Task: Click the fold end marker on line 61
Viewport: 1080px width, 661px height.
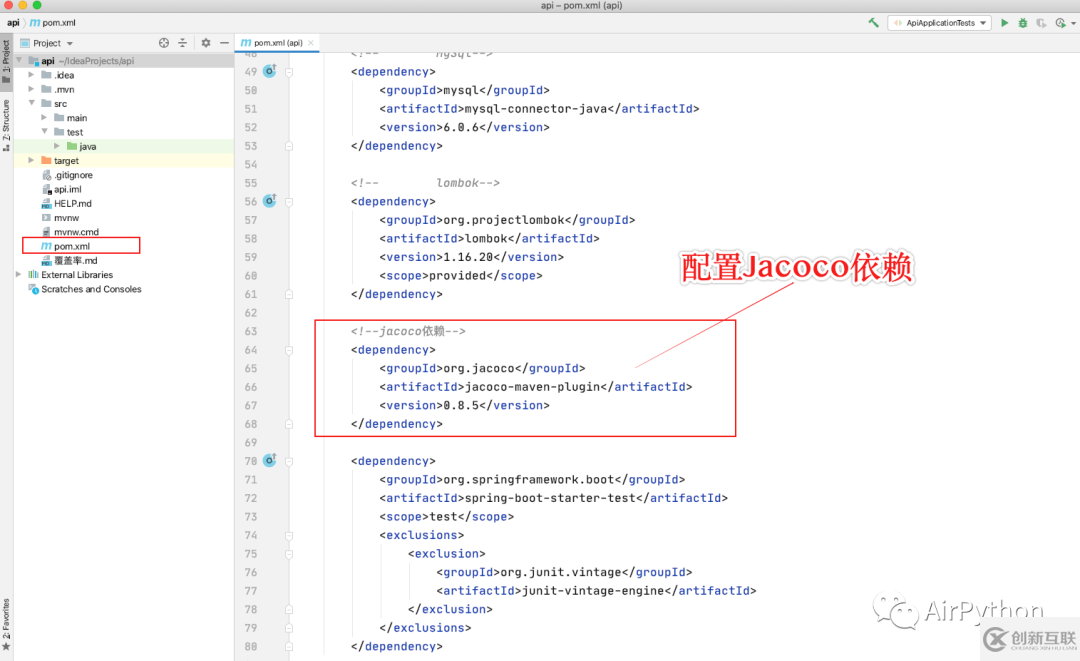Action: click(x=289, y=294)
